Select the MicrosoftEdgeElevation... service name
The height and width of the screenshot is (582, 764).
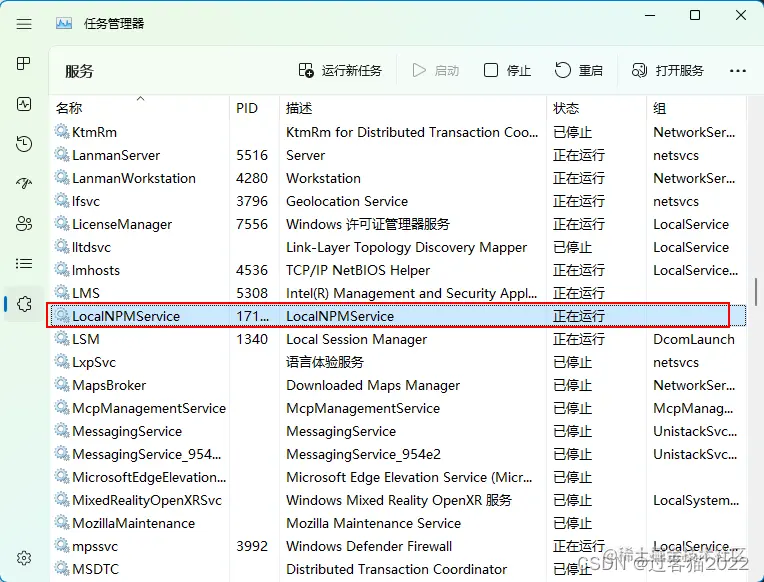pos(149,477)
